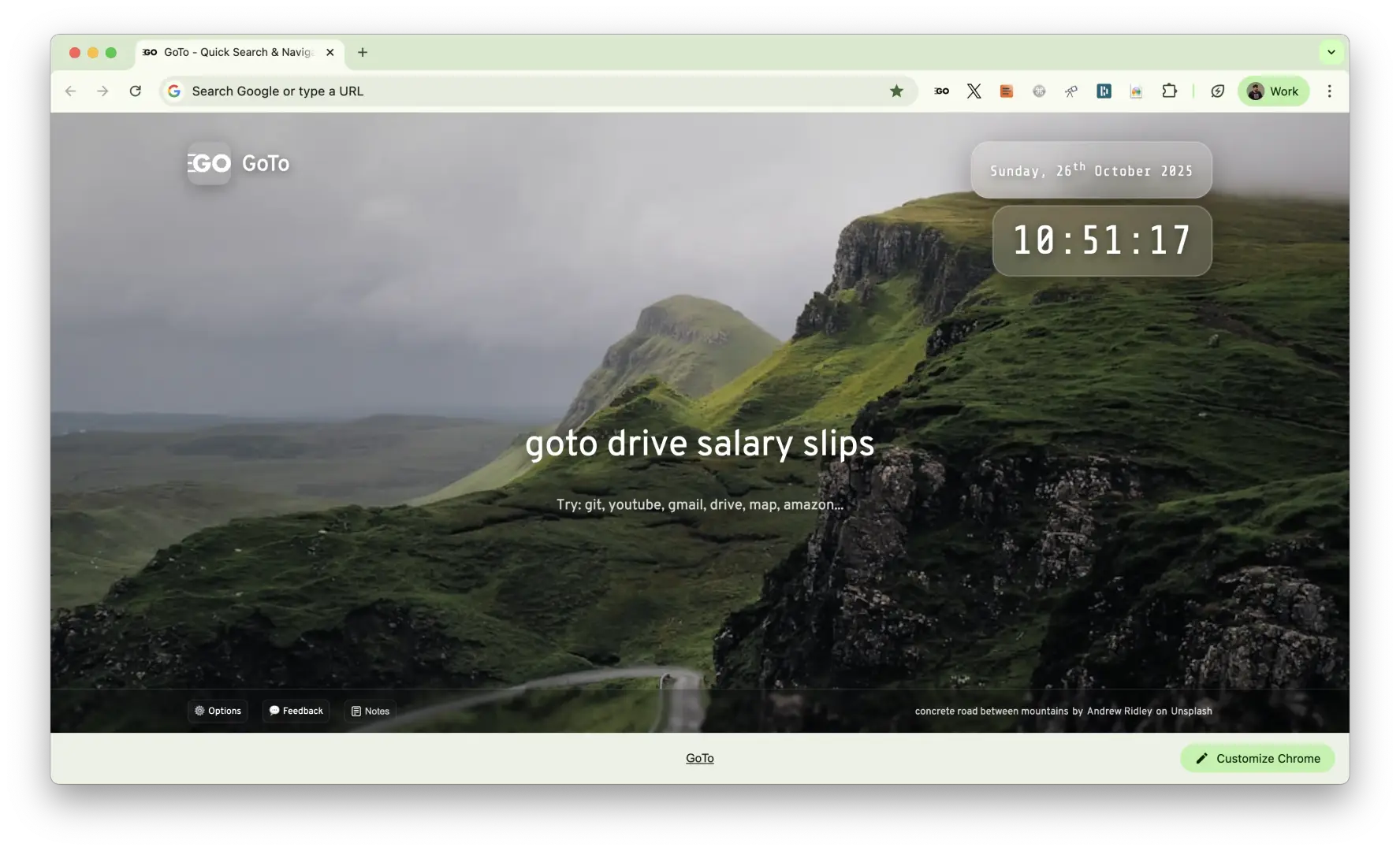Image resolution: width=1400 pixels, height=851 pixels.
Task: Click the Feedback button
Action: pyautogui.click(x=296, y=711)
